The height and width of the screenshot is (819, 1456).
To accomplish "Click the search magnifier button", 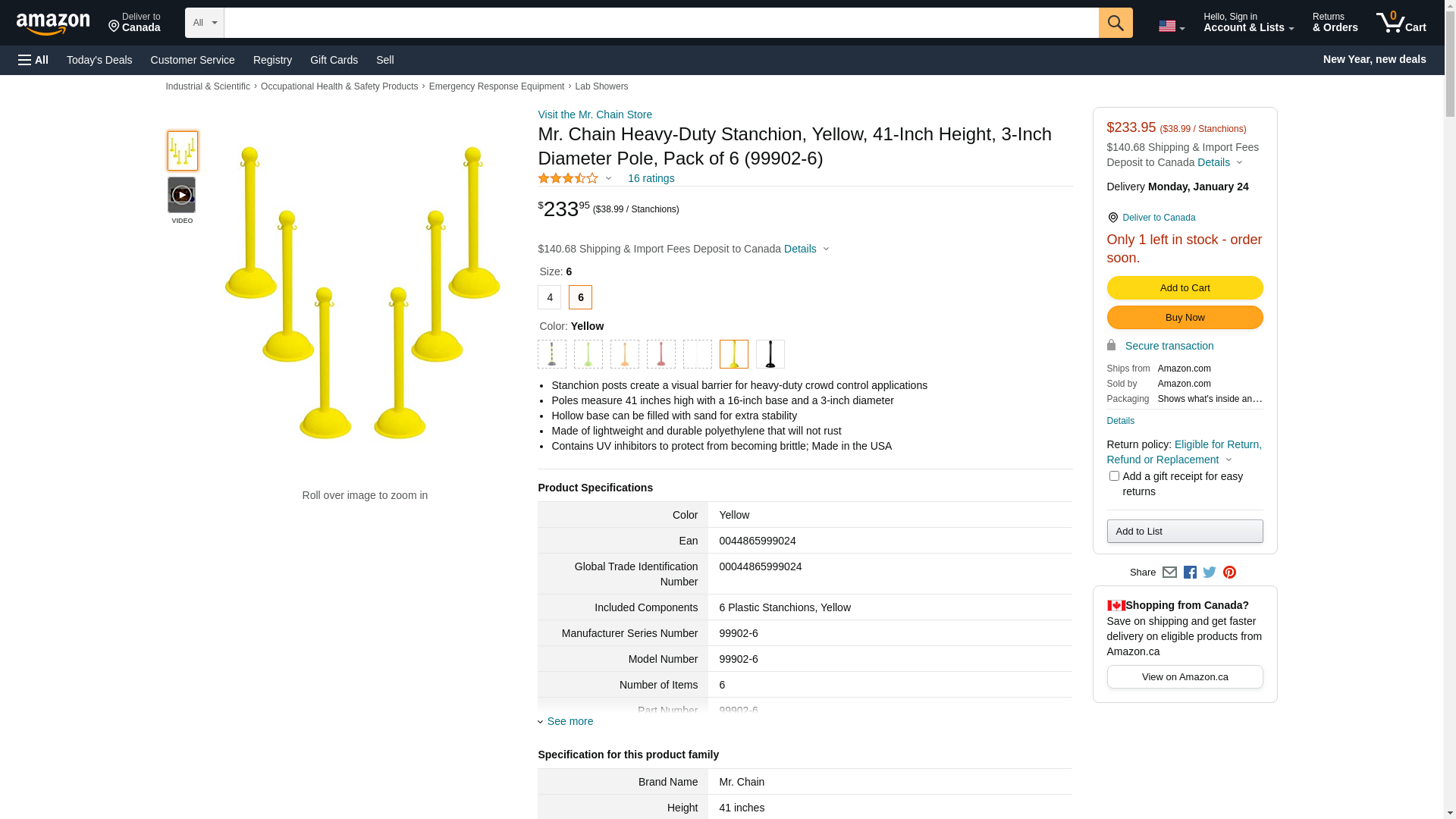I will click(1115, 23).
